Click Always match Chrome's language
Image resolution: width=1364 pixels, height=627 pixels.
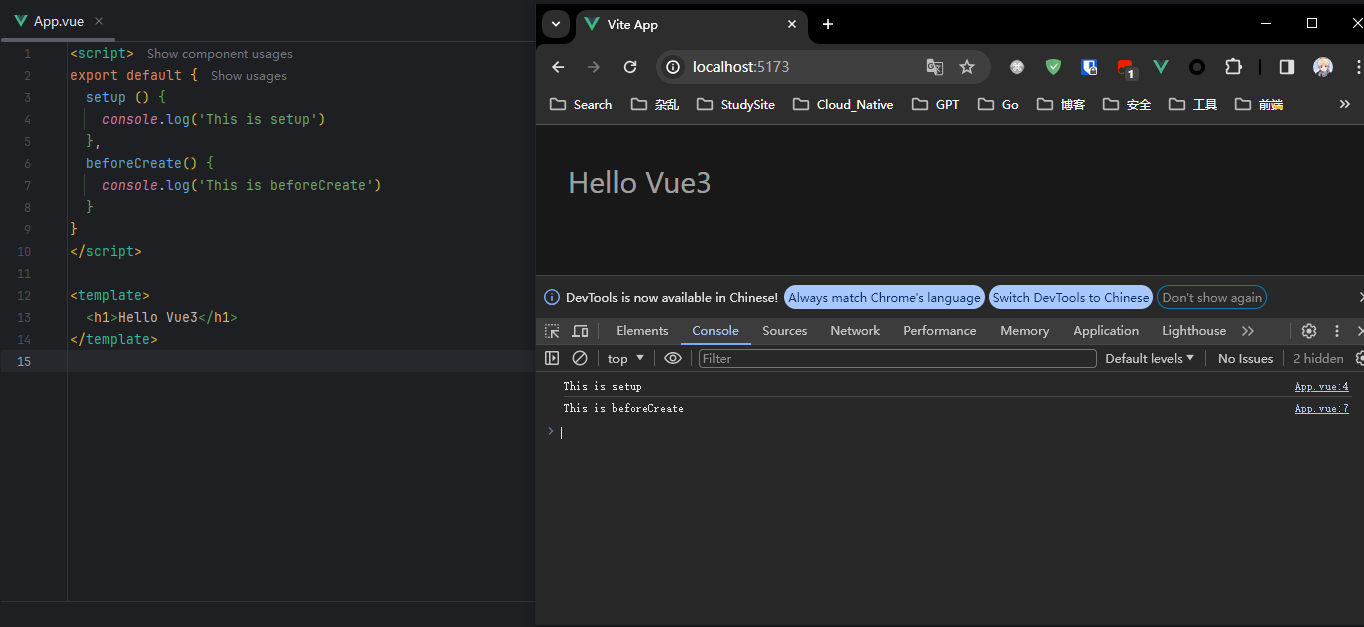[x=884, y=298]
